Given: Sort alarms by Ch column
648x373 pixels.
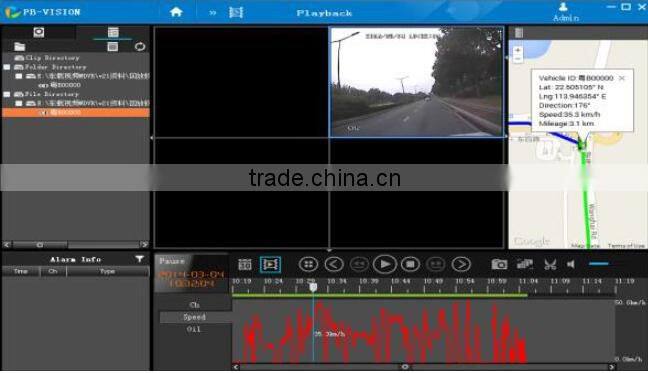Looking at the screenshot, I should pos(53,271).
